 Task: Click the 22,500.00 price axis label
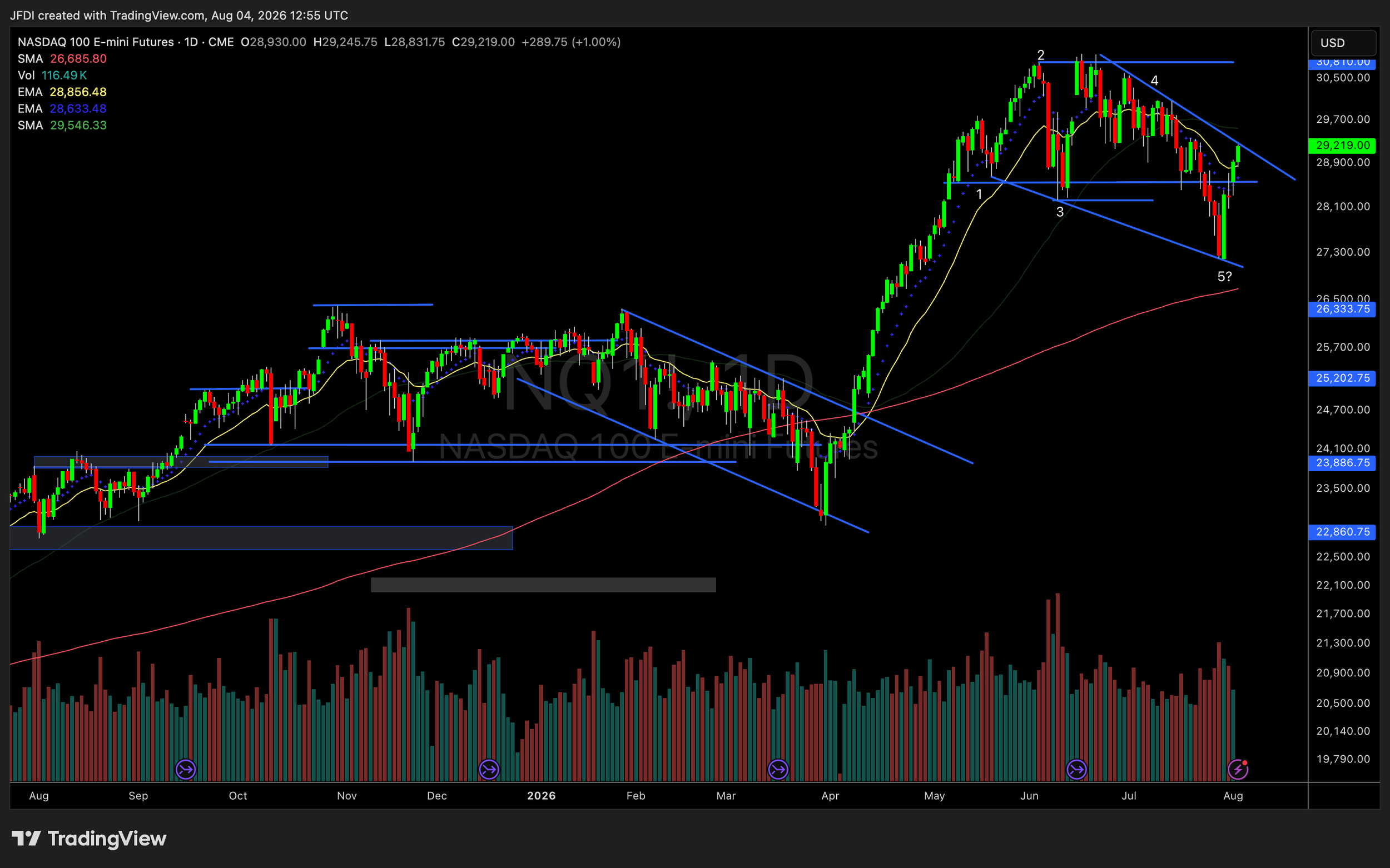(1343, 557)
